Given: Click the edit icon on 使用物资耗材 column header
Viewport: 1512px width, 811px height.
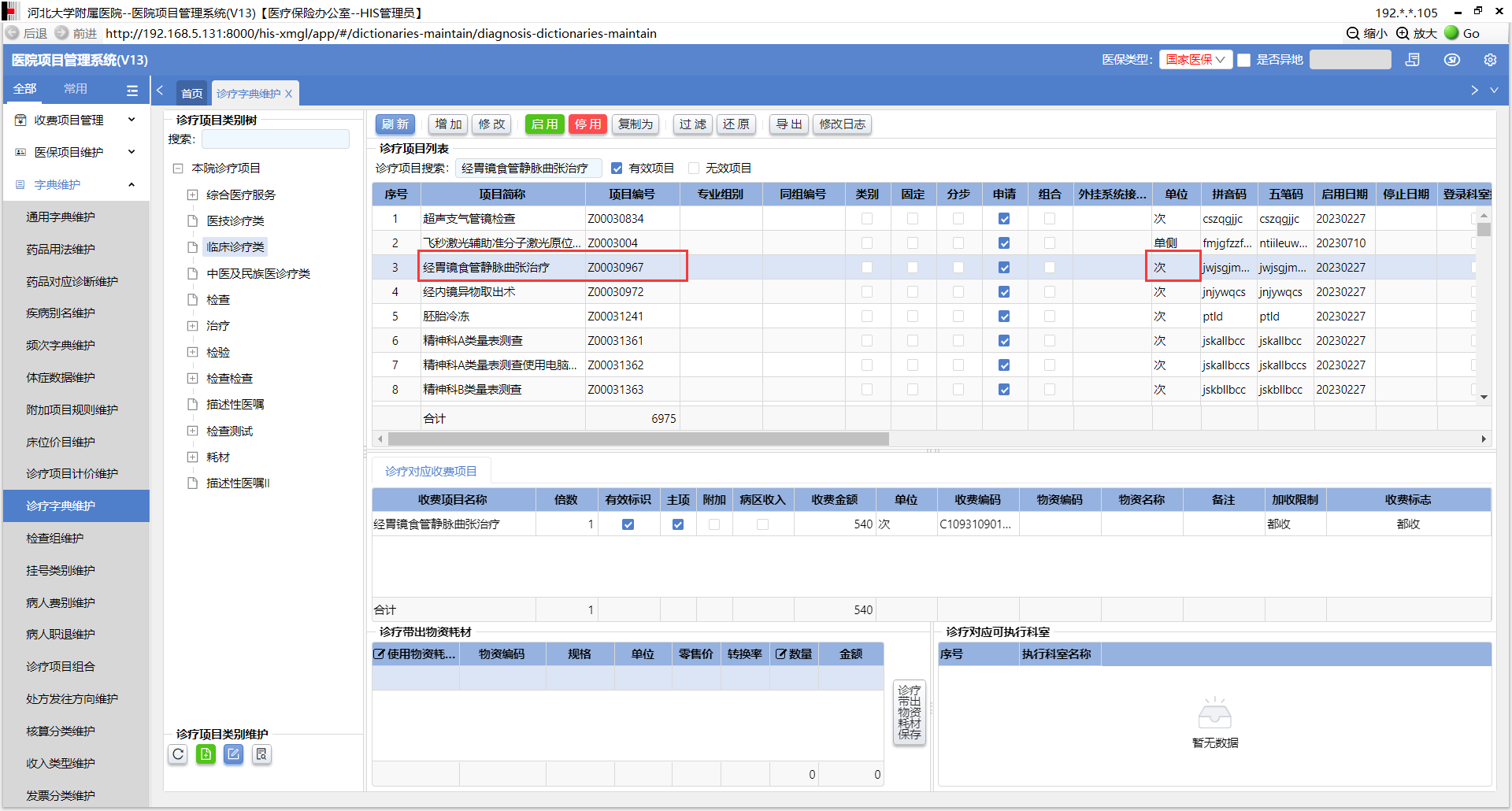Looking at the screenshot, I should (379, 654).
